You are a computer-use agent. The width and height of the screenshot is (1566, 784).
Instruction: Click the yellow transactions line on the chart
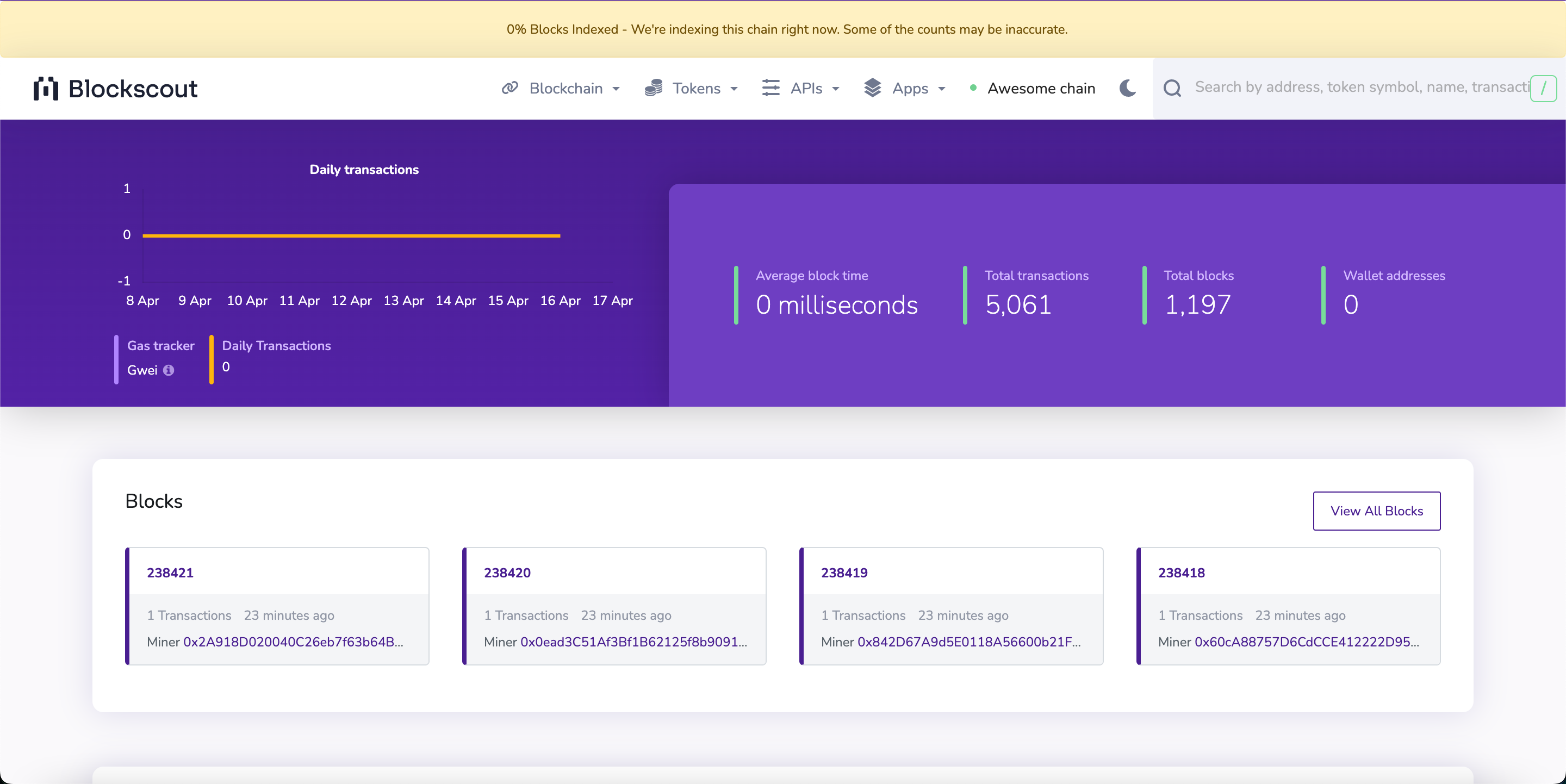350,235
